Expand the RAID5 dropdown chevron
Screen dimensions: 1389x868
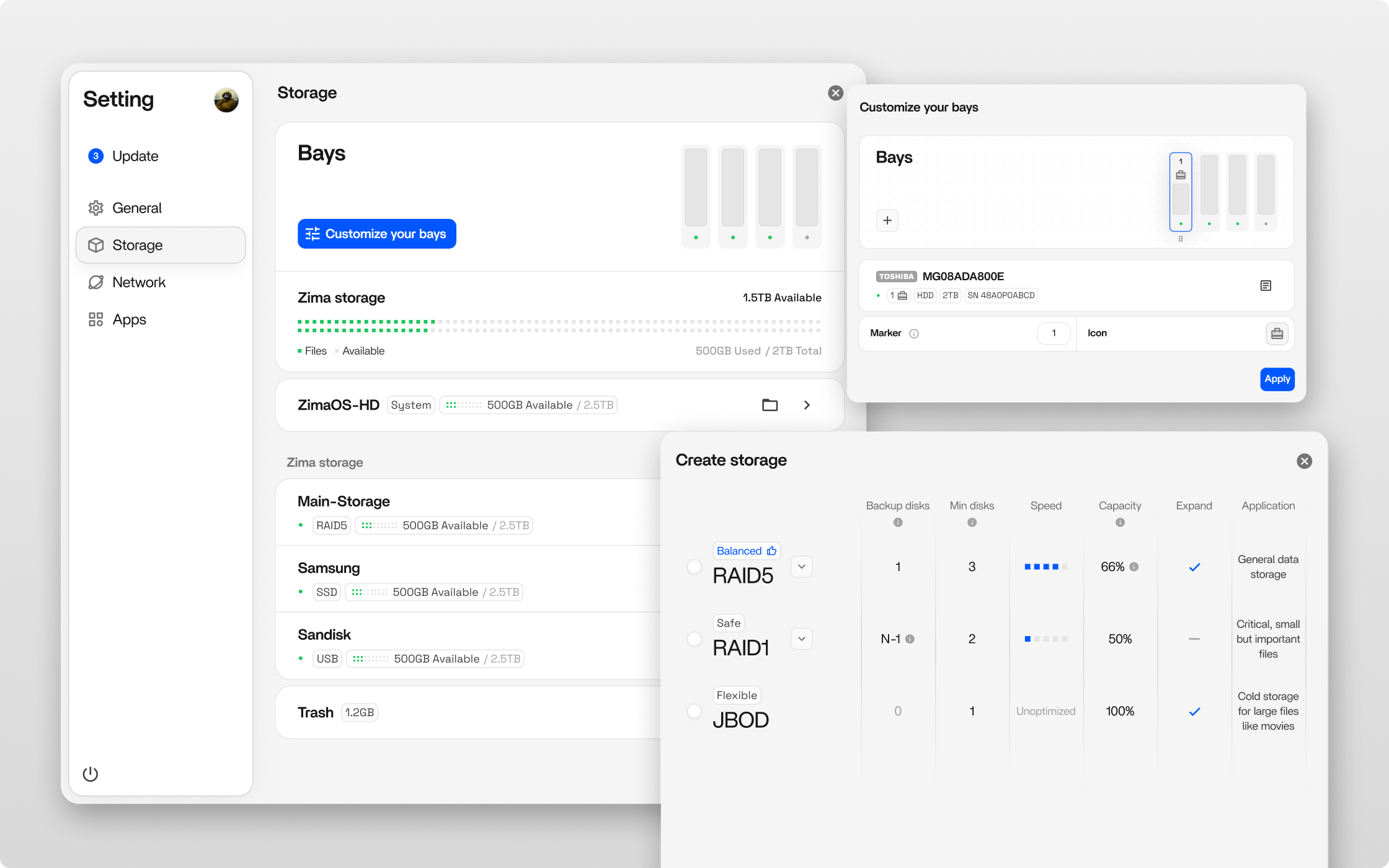(x=802, y=567)
